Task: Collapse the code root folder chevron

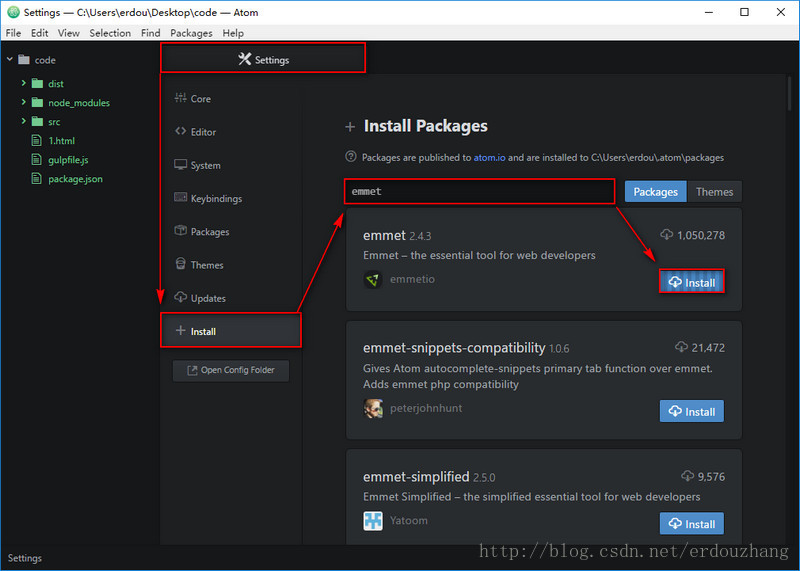Action: (x=10, y=59)
